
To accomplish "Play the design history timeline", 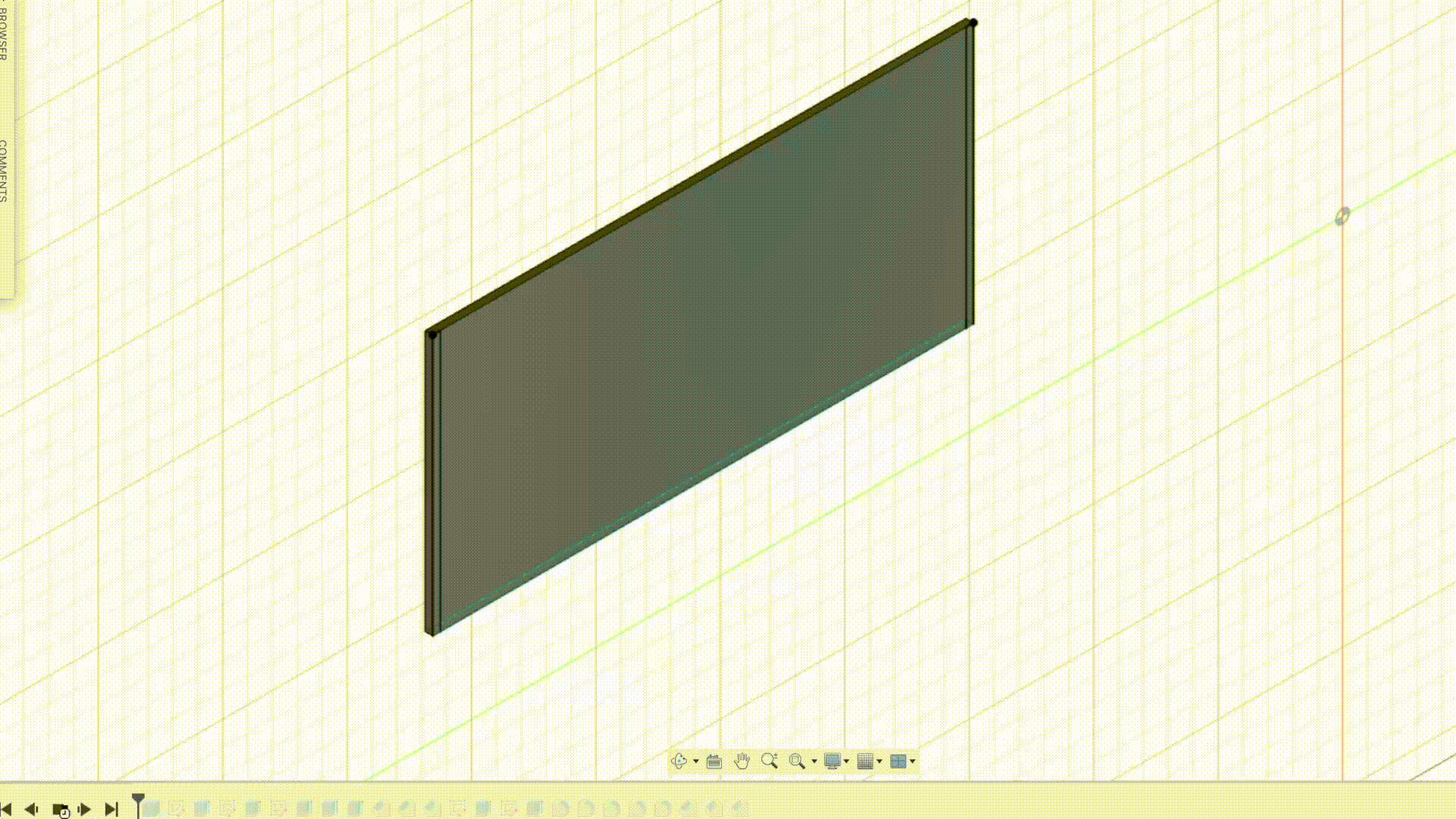I will point(61,810).
